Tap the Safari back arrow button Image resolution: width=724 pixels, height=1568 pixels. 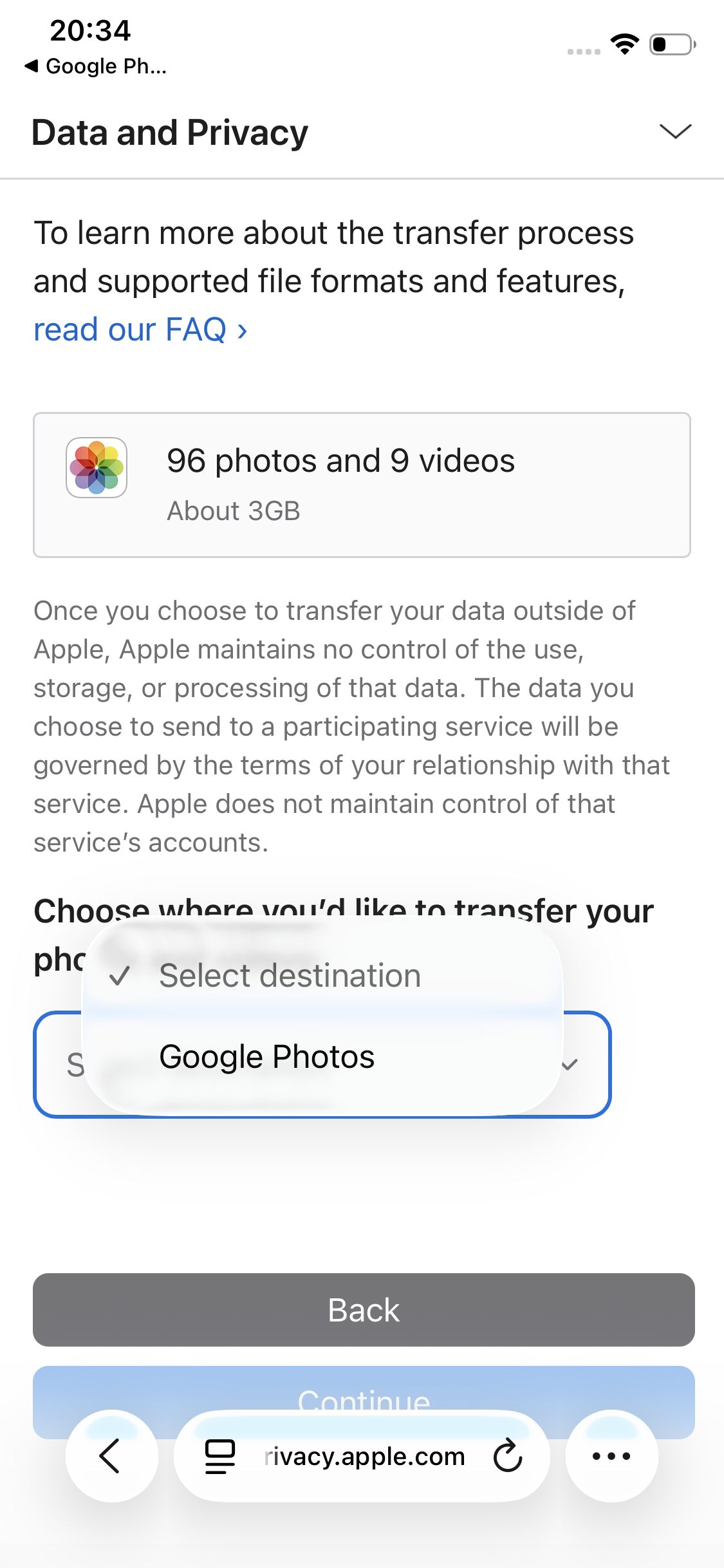coord(111,1456)
